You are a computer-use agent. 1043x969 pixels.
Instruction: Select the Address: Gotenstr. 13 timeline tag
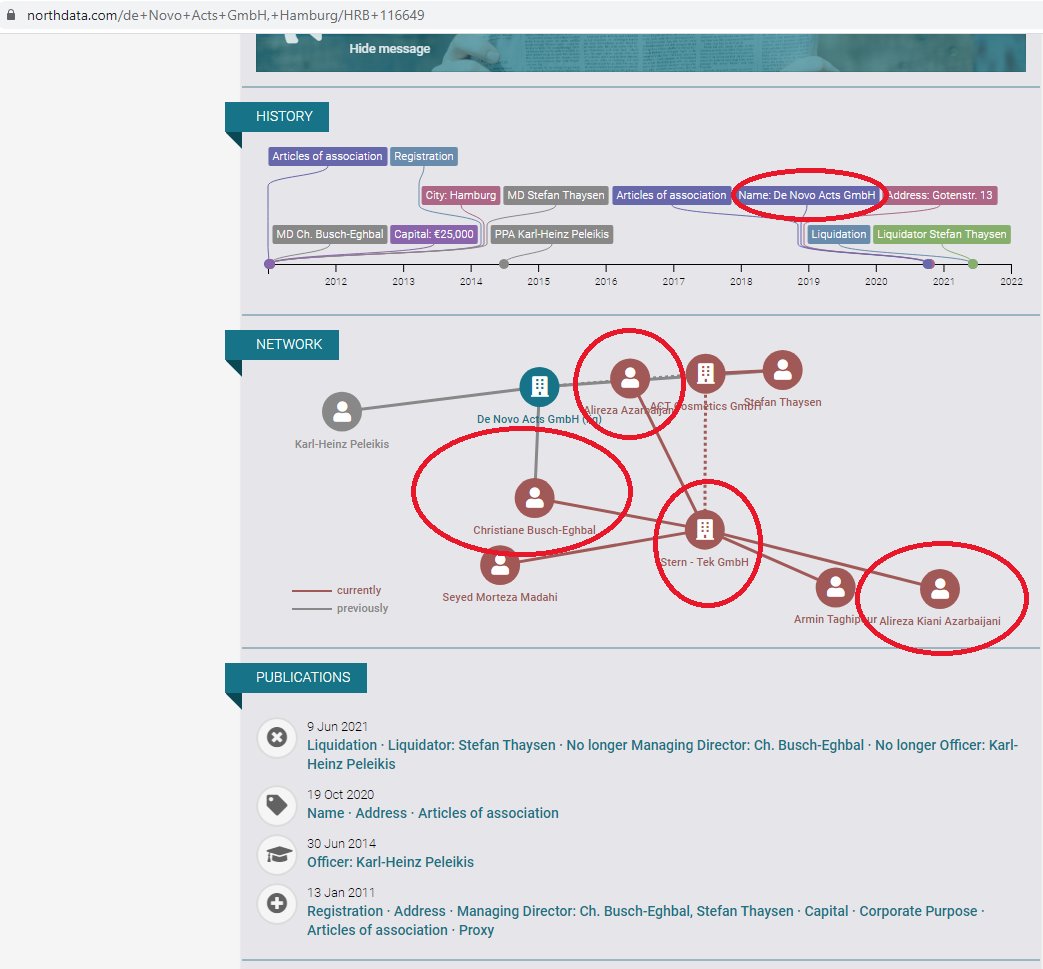(939, 196)
